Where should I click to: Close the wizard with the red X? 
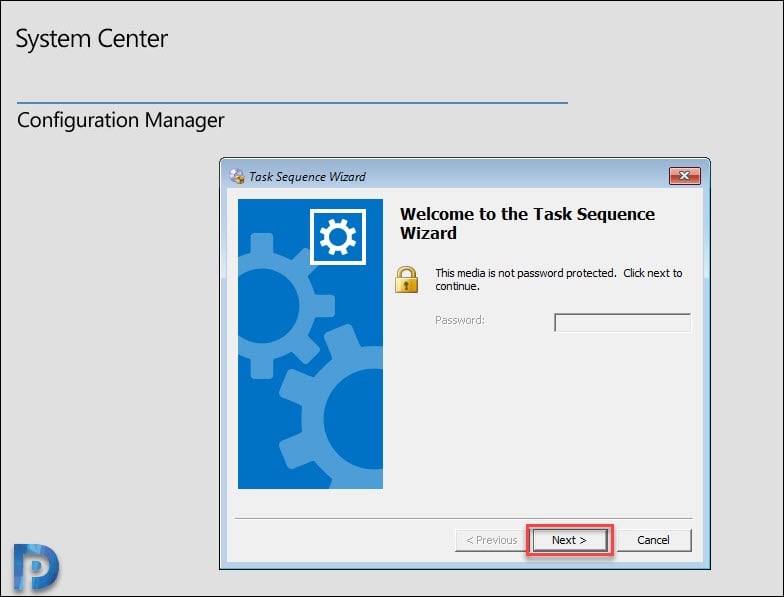tap(684, 176)
